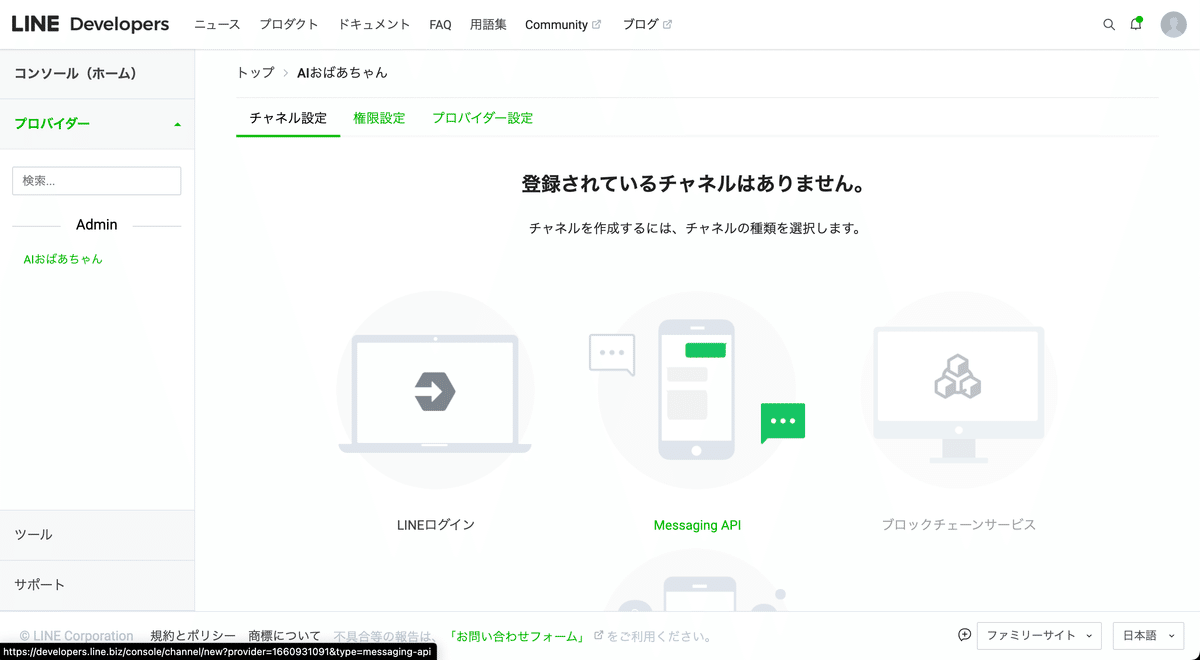Click the provider search input field
This screenshot has width=1200, height=660.
(97, 181)
